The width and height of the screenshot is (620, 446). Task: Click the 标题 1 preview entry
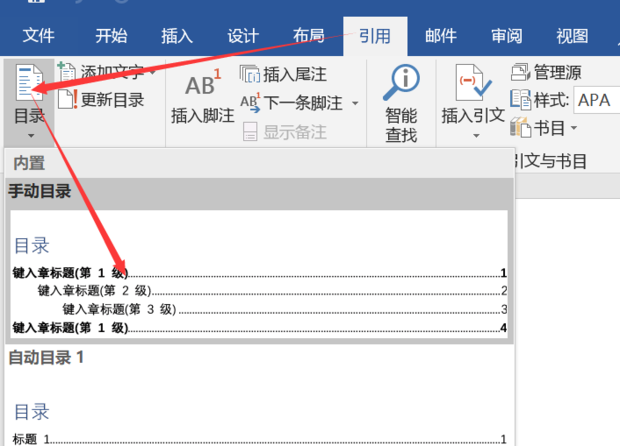pyautogui.click(x=259, y=439)
